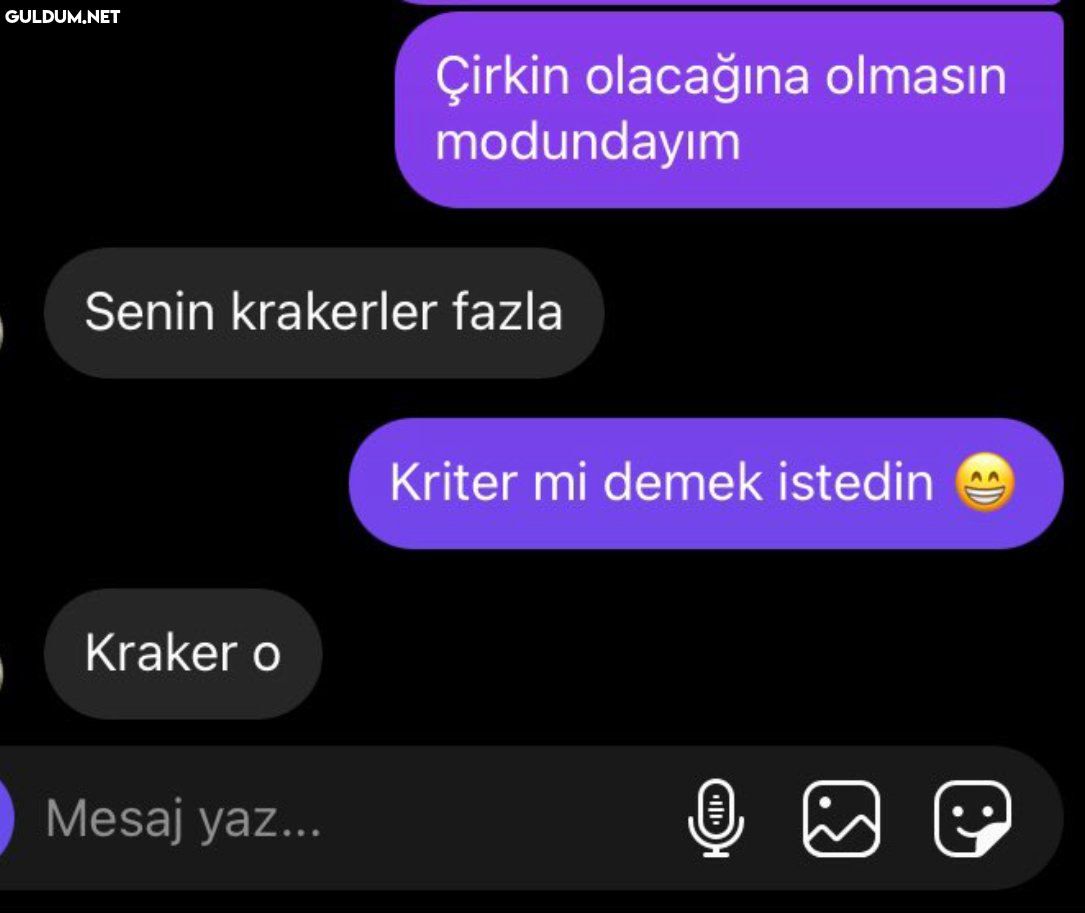This screenshot has height=913, width=1085.
Task: Open the sticker picker icon
Action: click(972, 818)
